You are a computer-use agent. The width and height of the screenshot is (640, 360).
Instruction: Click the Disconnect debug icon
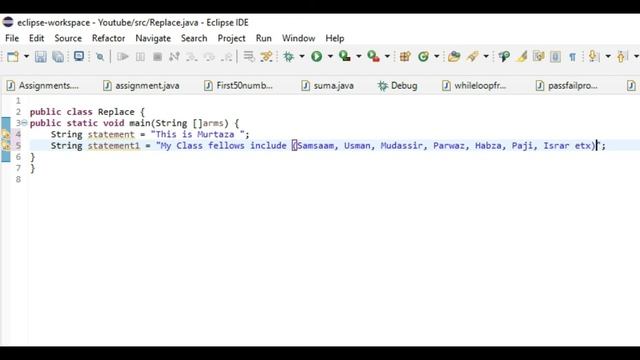tap(174, 56)
